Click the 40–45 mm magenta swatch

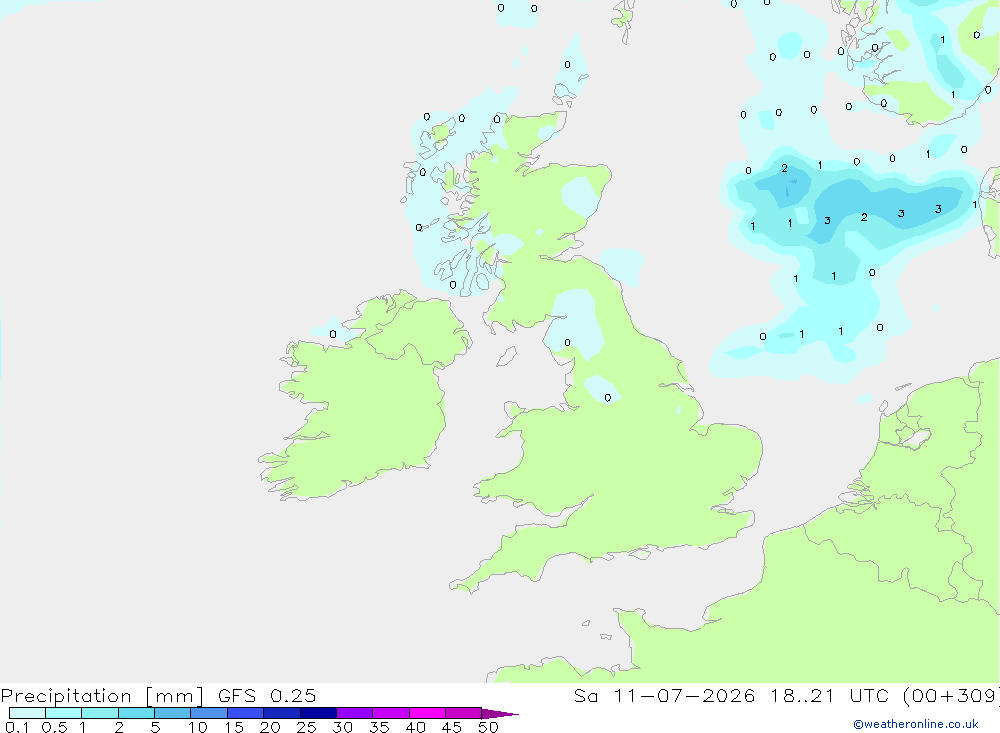pos(427,713)
